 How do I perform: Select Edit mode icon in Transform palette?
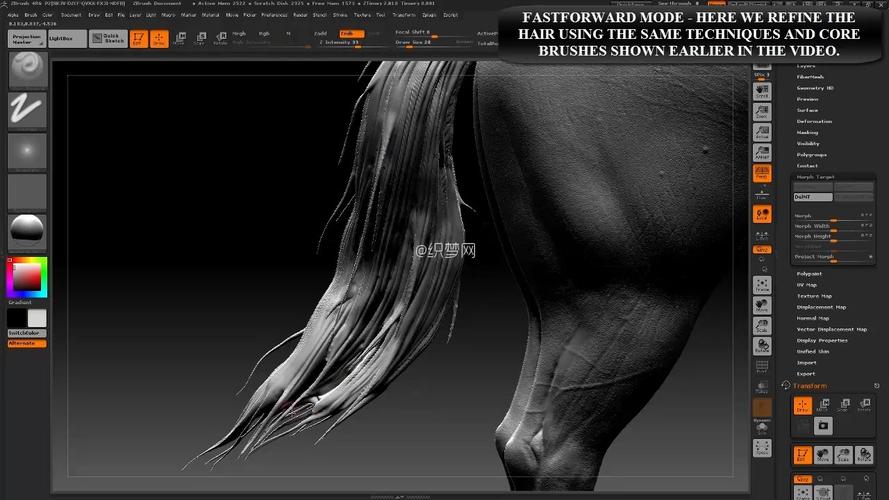pyautogui.click(x=802, y=455)
